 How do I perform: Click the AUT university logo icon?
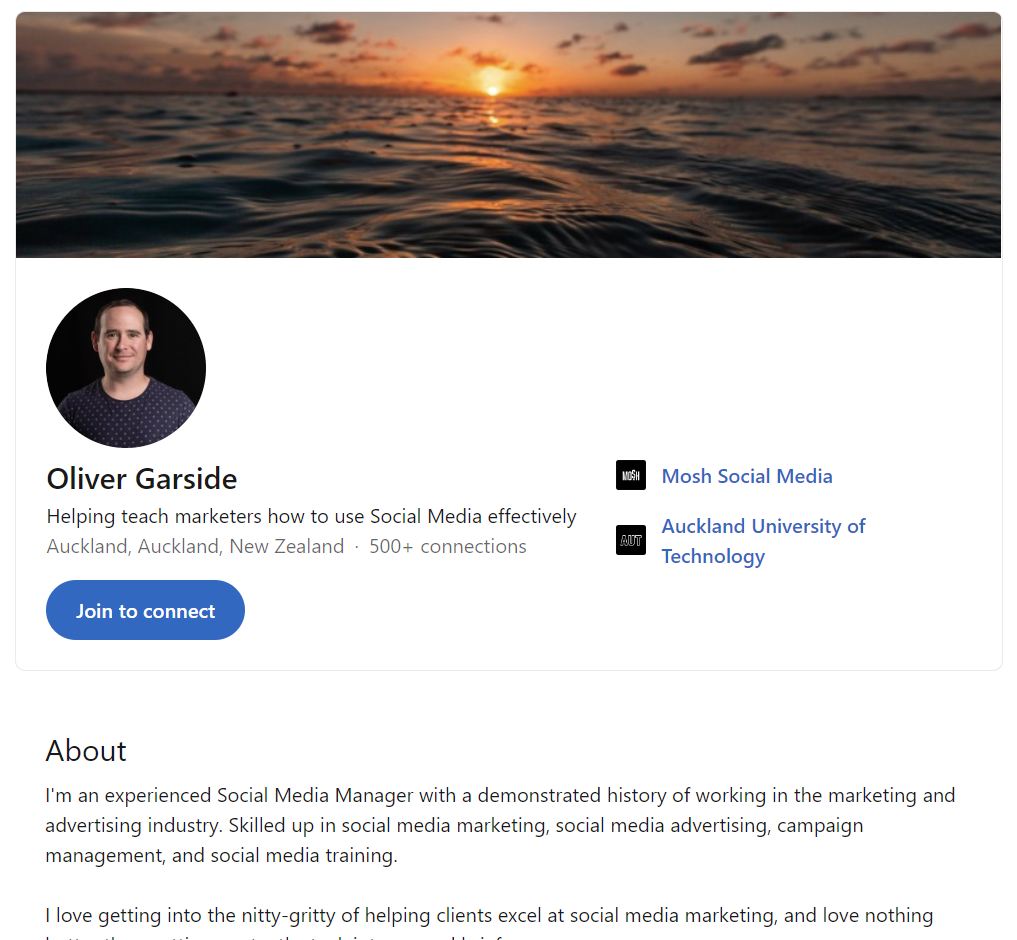(x=630, y=540)
